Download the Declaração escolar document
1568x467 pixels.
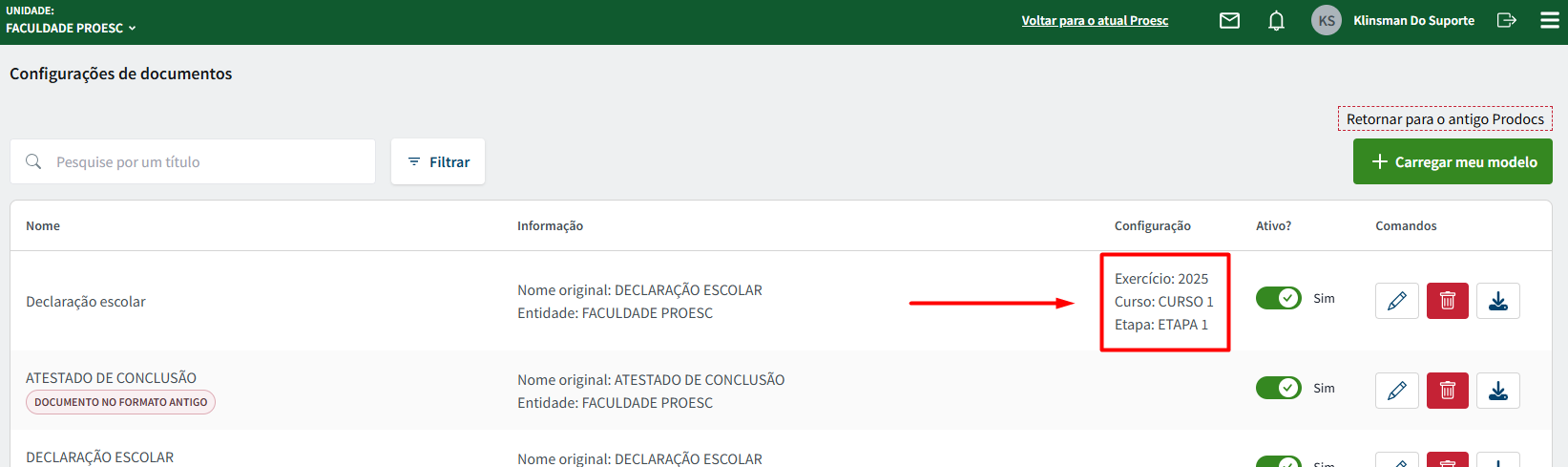click(1497, 301)
